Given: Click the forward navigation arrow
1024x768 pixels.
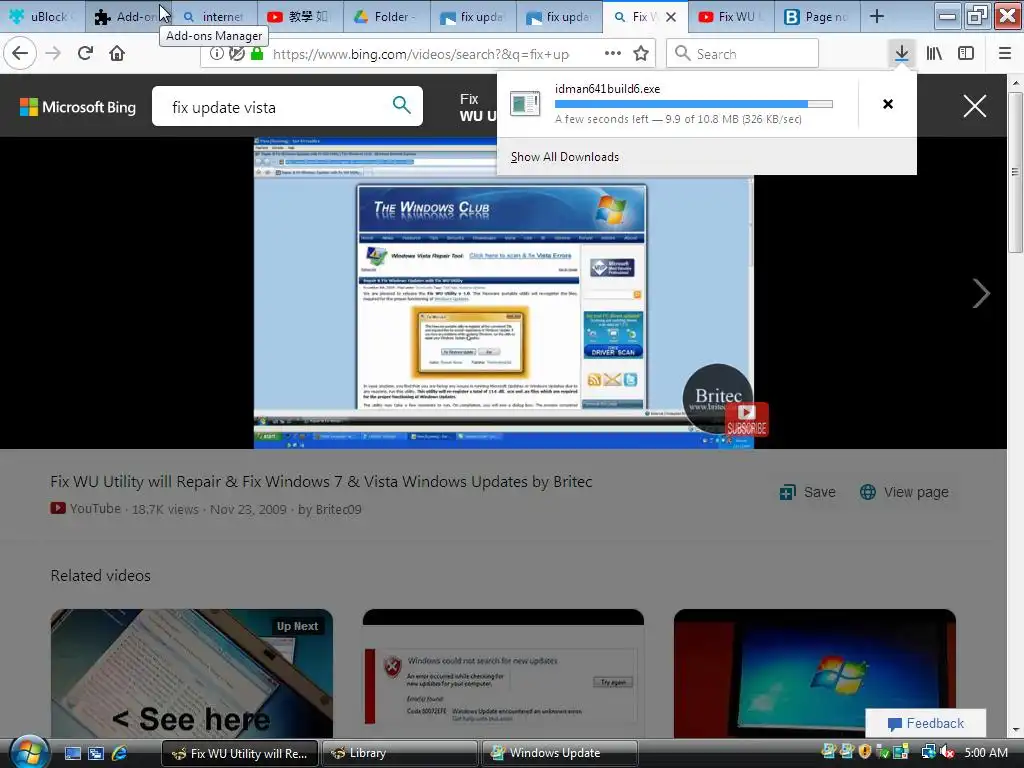Looking at the screenshot, I should click(53, 54).
